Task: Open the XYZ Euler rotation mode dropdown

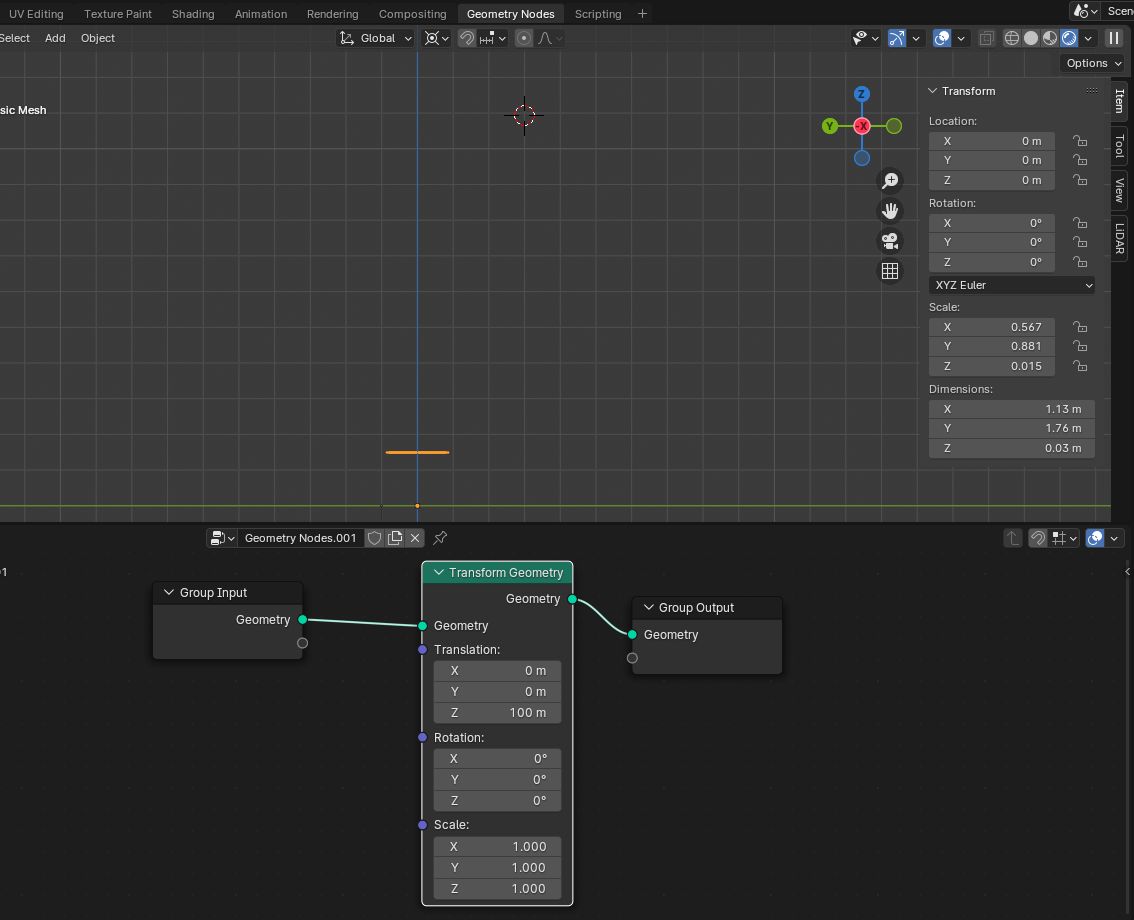Action: [1011, 285]
